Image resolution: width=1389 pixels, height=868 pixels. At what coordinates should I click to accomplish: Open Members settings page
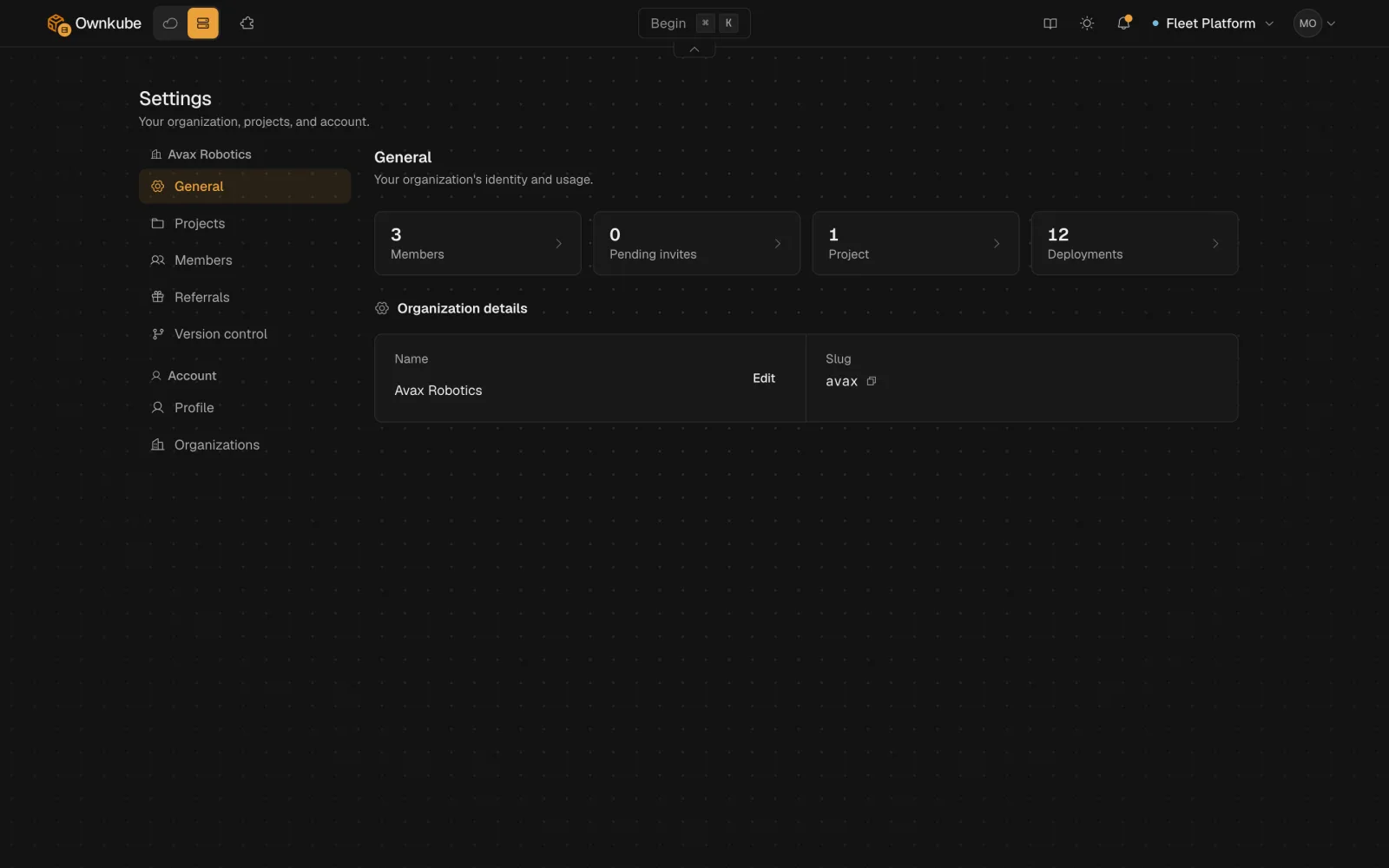coord(245,260)
